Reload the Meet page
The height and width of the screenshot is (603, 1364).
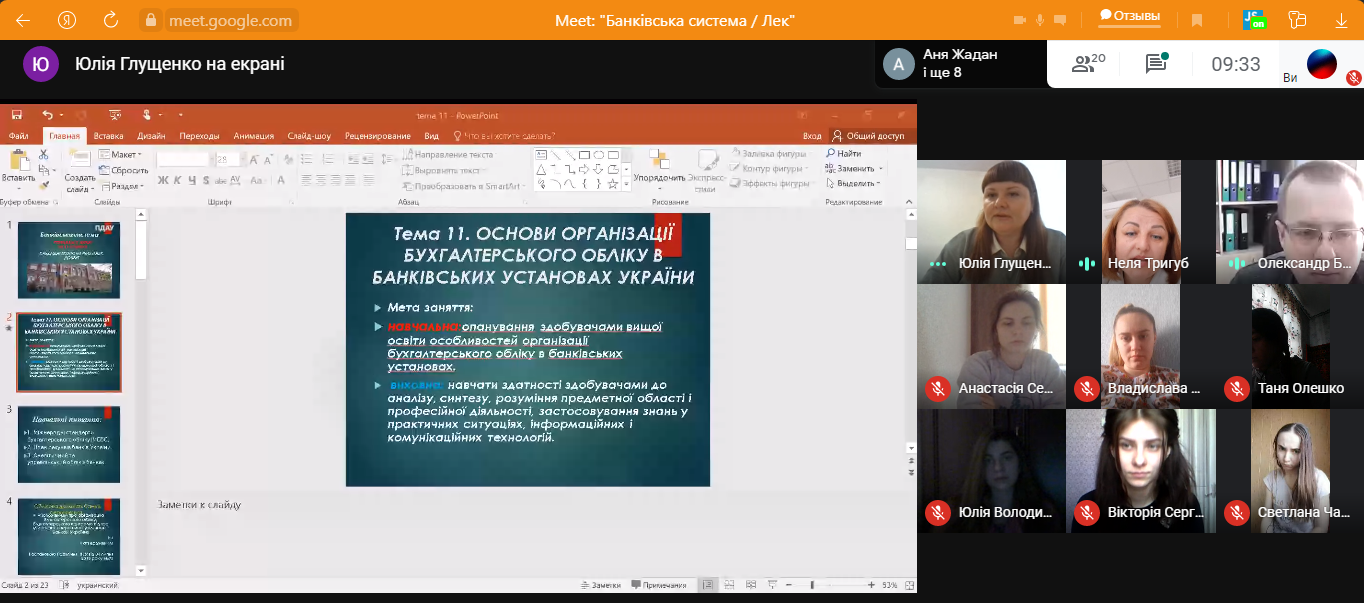point(111,20)
